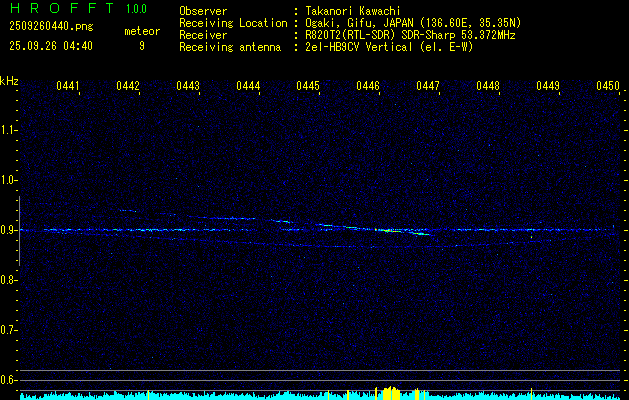This screenshot has width=629, height=400.
Task: Click the 0450 time marker
Action: pos(608,87)
